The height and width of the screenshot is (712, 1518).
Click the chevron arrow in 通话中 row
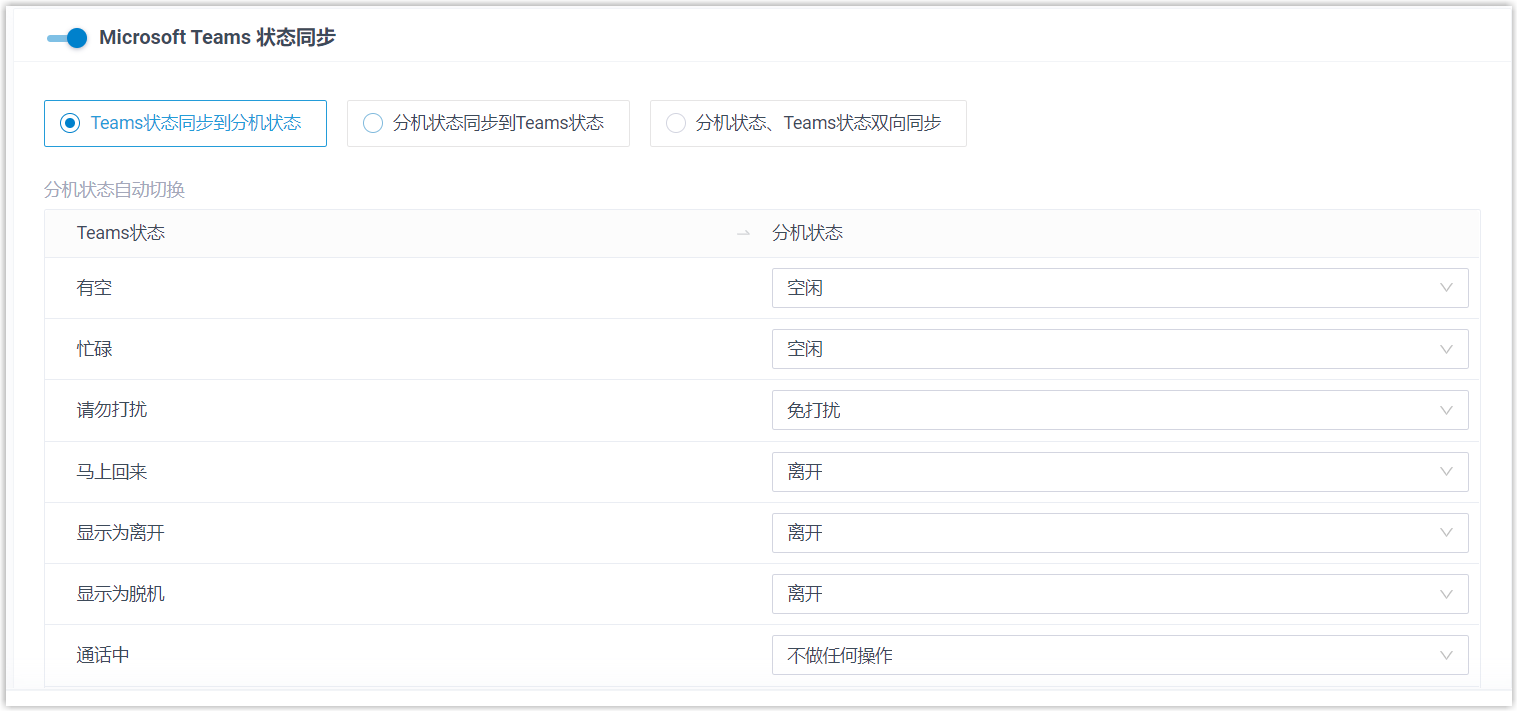coord(1446,656)
